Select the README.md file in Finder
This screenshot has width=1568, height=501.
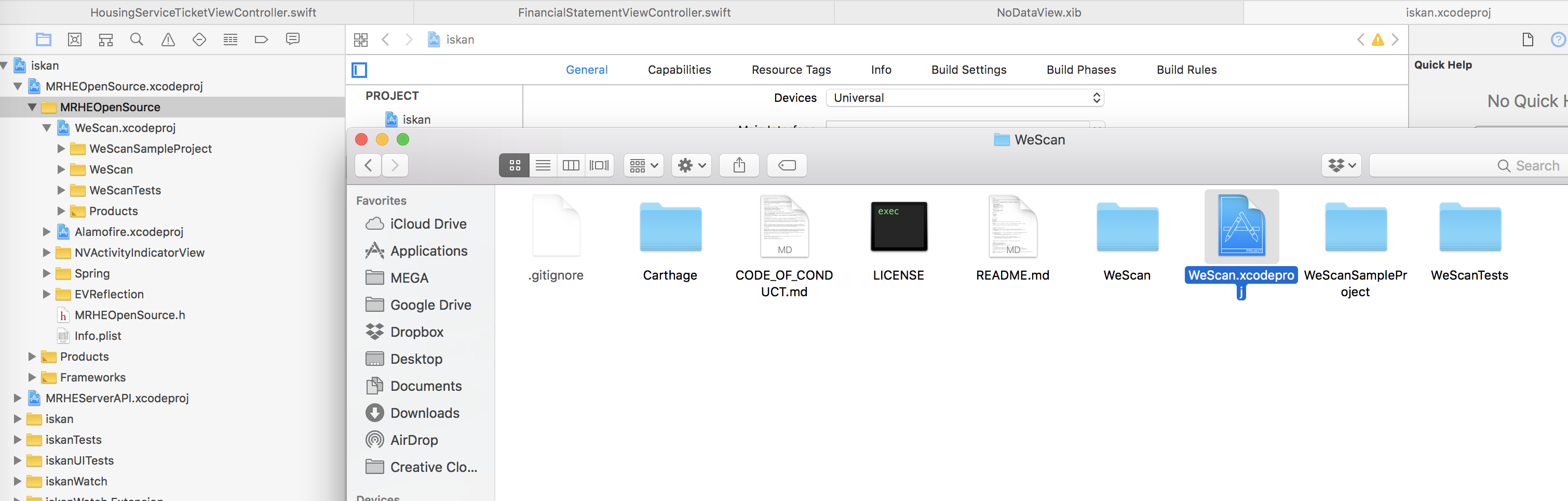coord(1013,226)
